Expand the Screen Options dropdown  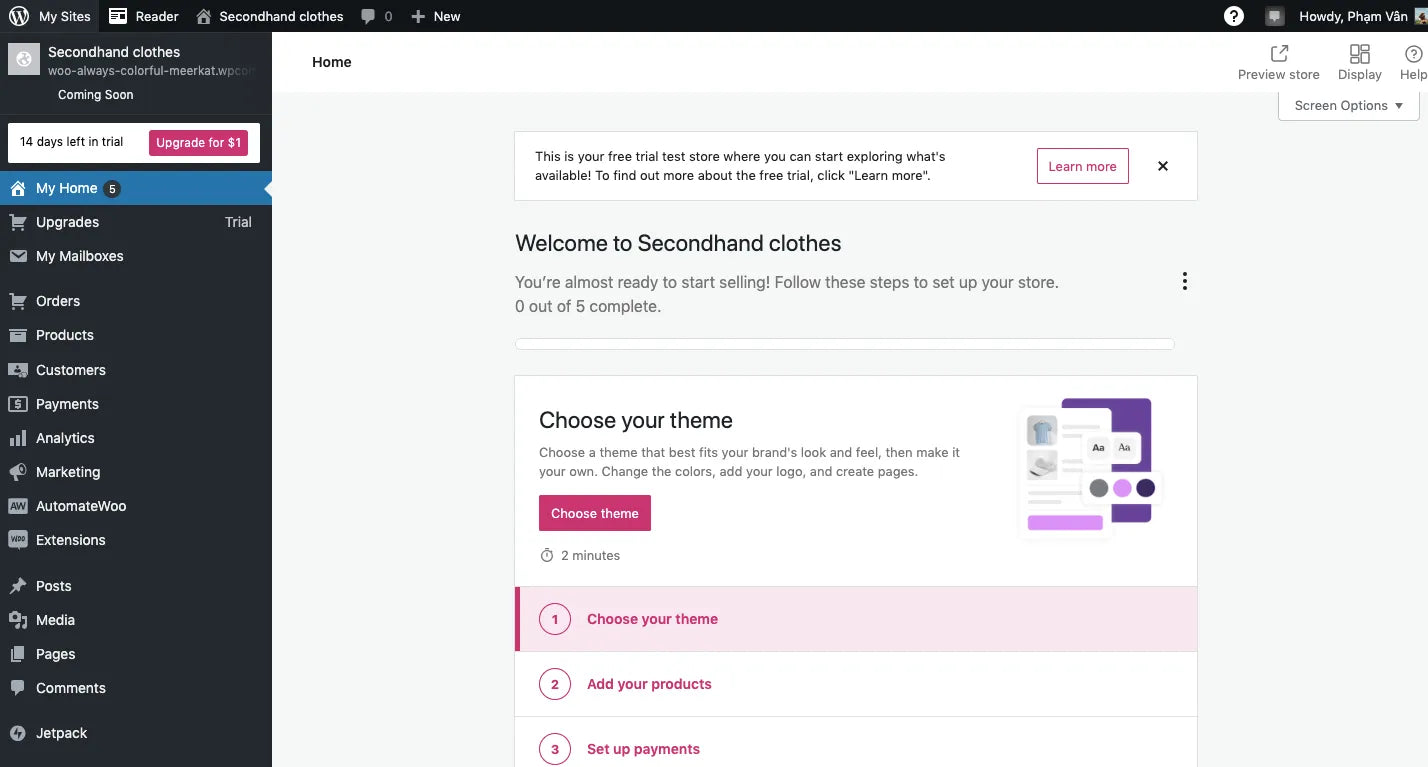pyautogui.click(x=1349, y=106)
